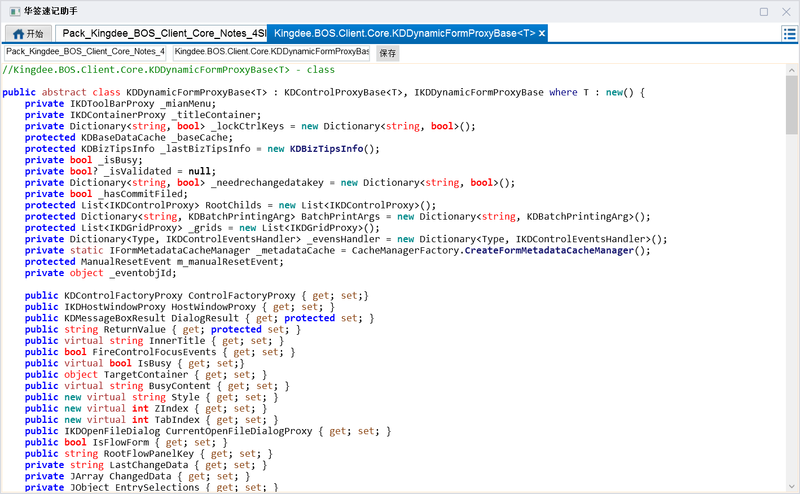
Task: Click '_isBusy' field name
Action: click(120, 160)
